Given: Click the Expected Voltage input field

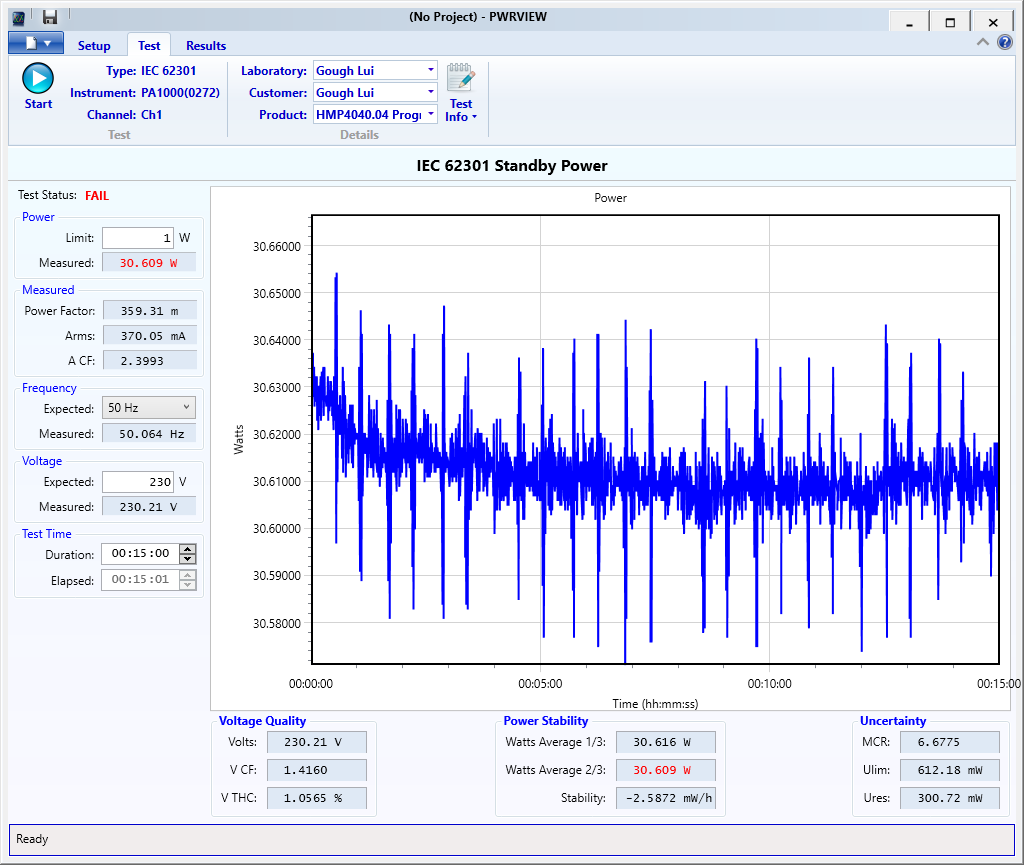Looking at the screenshot, I should point(137,481).
